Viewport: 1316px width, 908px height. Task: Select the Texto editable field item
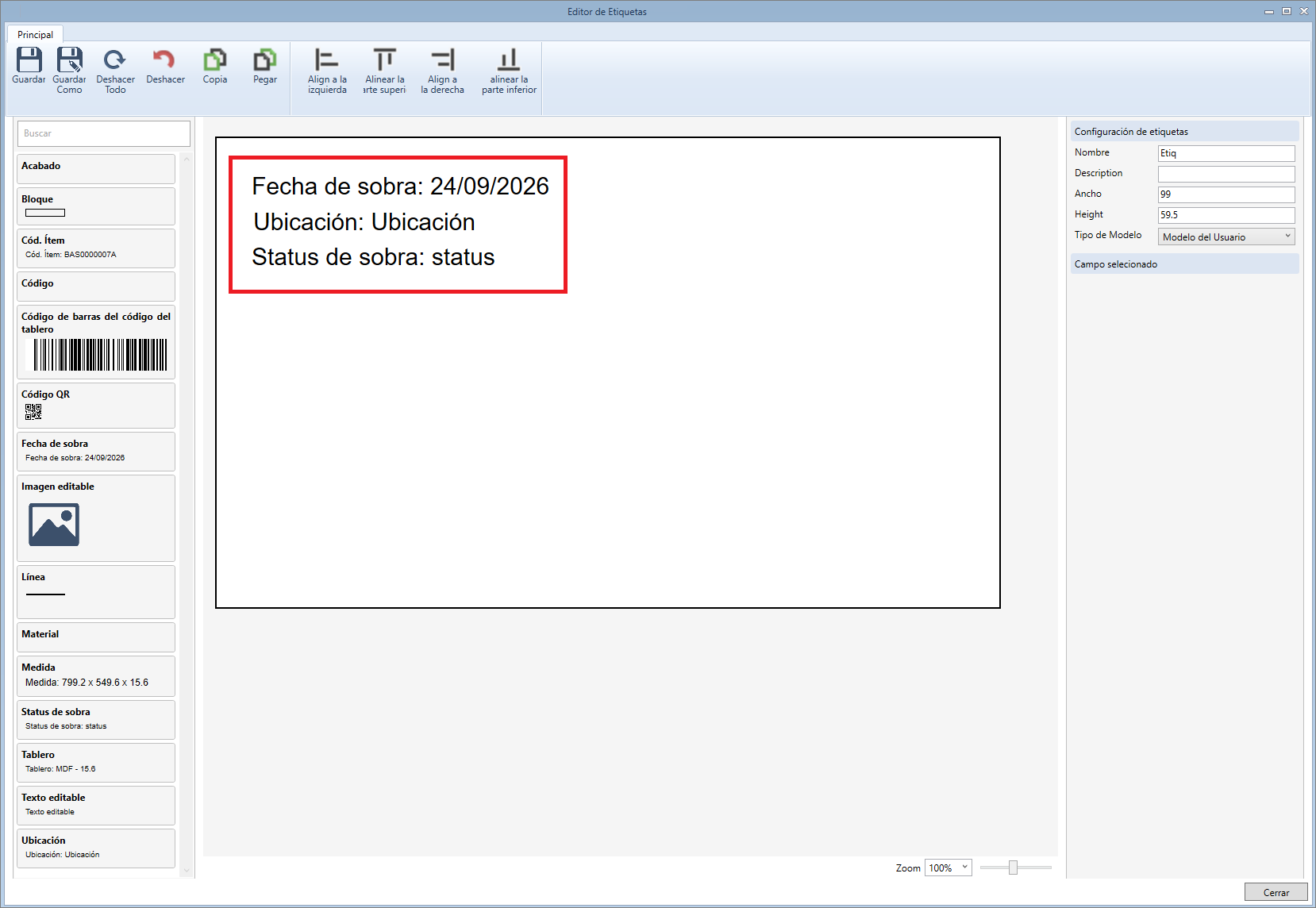click(x=96, y=806)
